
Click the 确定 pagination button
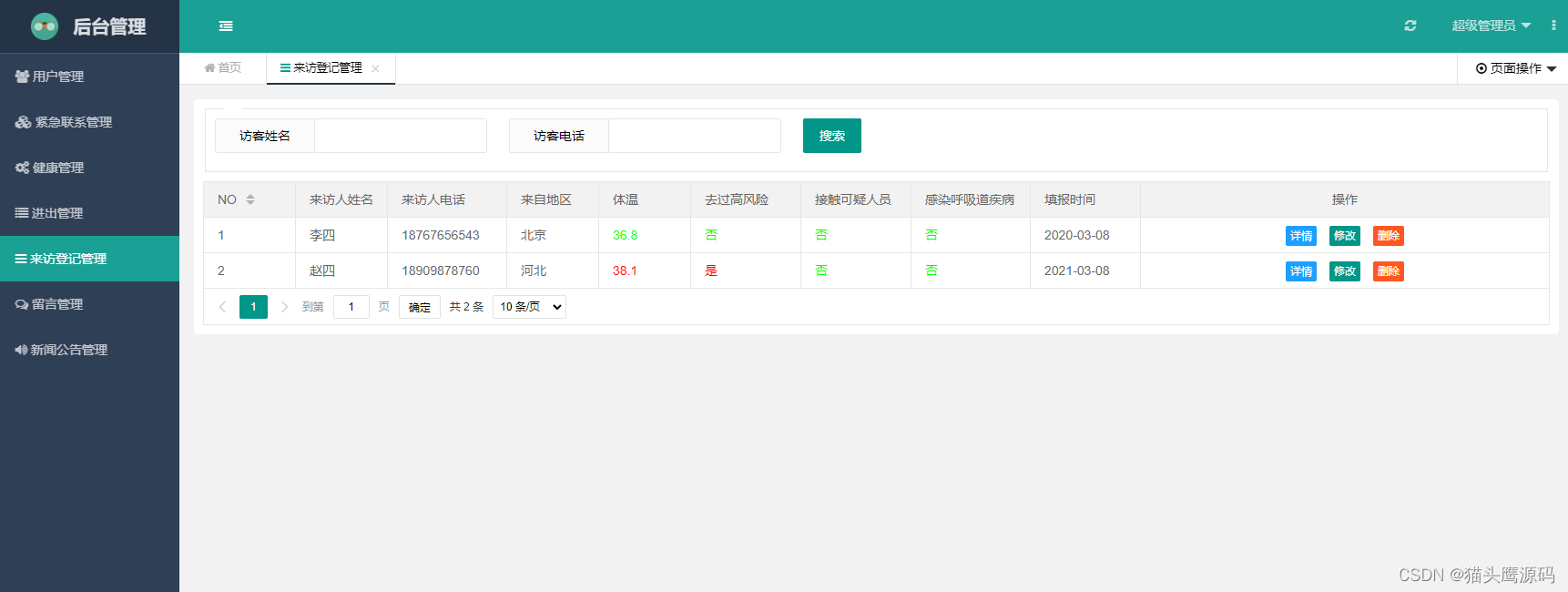(x=420, y=307)
